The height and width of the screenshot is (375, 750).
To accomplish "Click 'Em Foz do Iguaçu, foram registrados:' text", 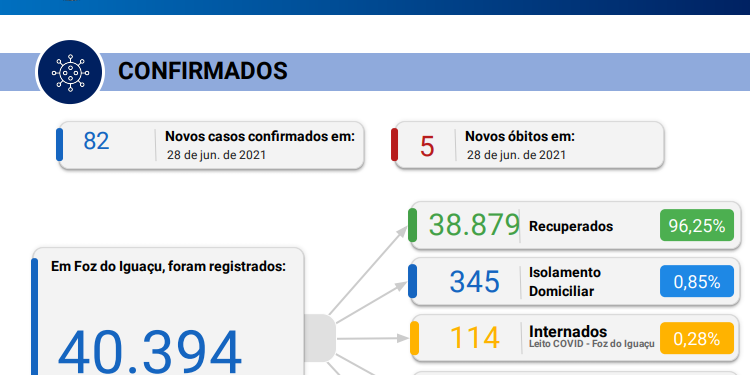I will pyautogui.click(x=168, y=267).
